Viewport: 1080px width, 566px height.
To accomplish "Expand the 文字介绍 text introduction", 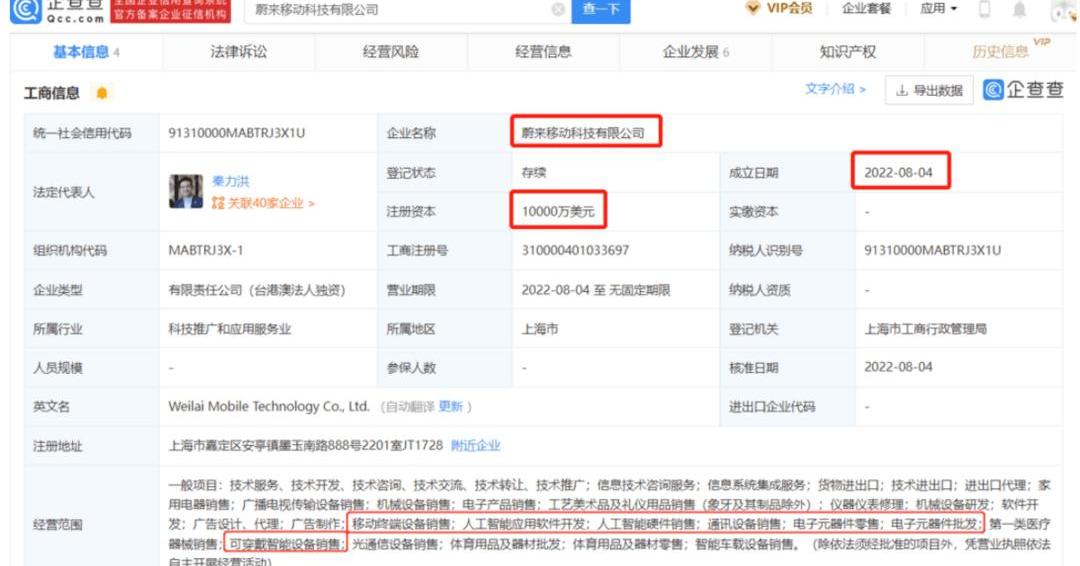I will tap(835, 90).
